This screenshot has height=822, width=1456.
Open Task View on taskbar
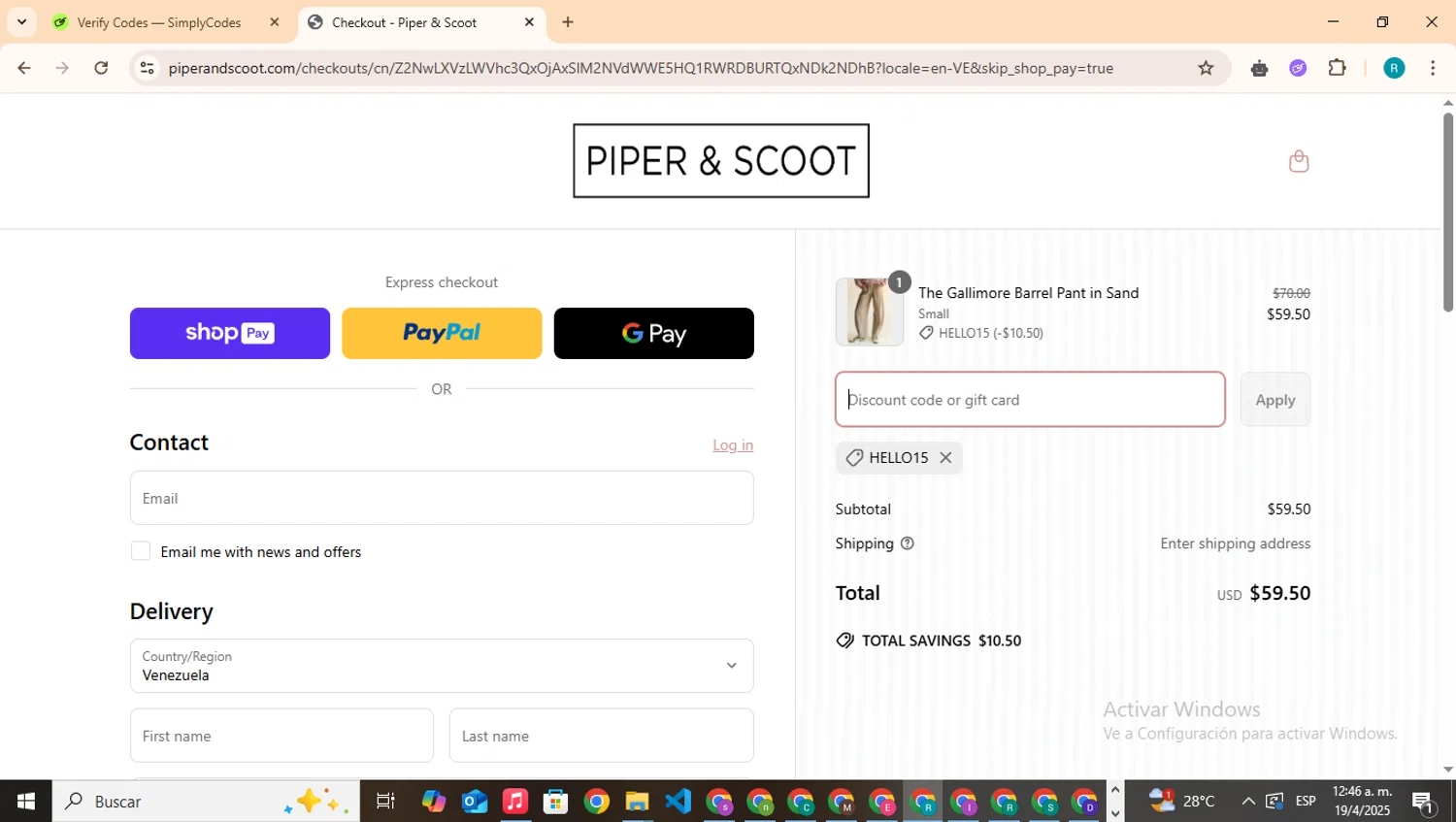pos(385,802)
